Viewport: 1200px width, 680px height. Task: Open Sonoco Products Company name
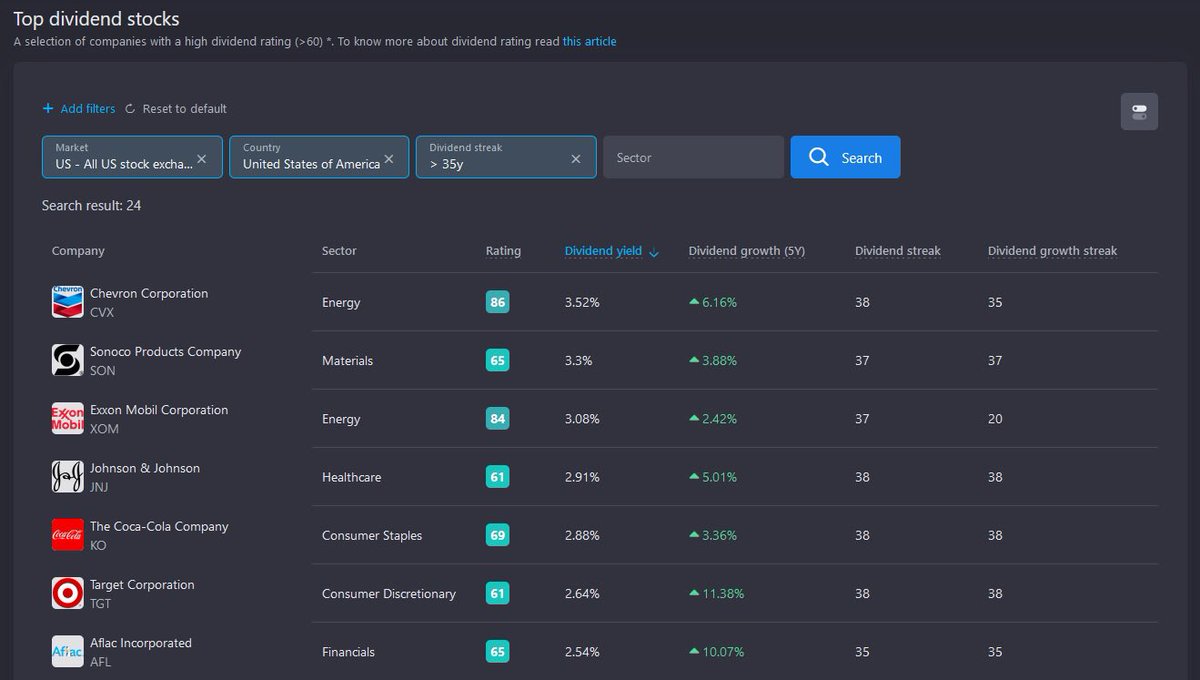(x=165, y=351)
